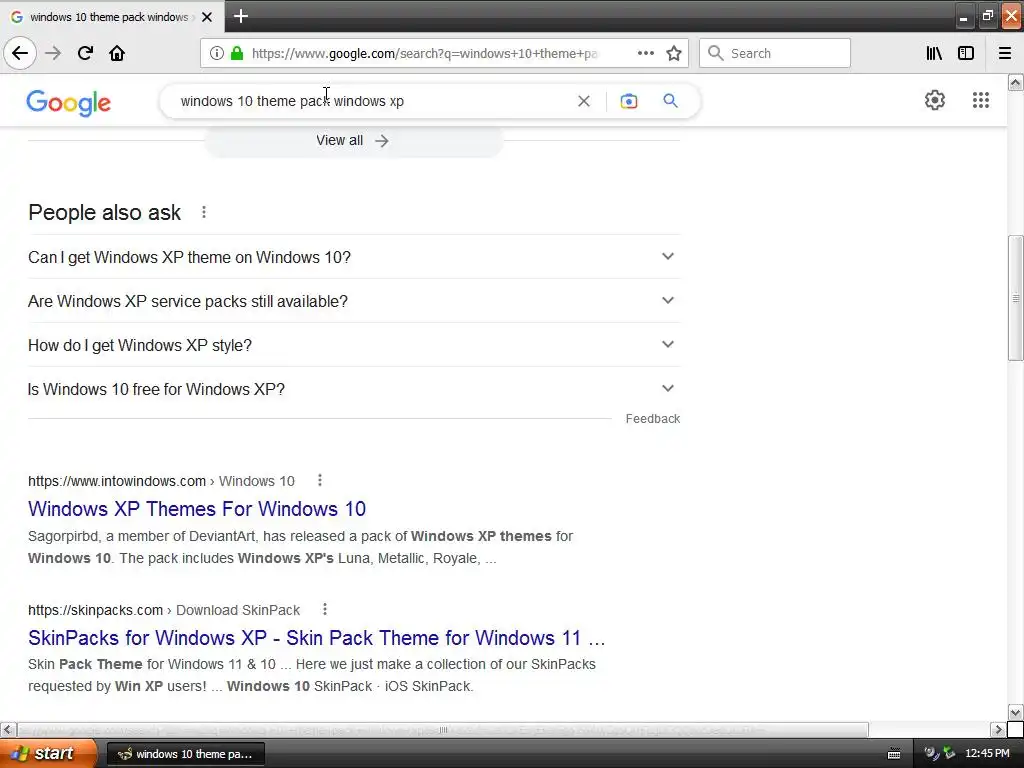The width and height of the screenshot is (1024, 768).
Task: Go back to the previous page
Action: tap(20, 53)
